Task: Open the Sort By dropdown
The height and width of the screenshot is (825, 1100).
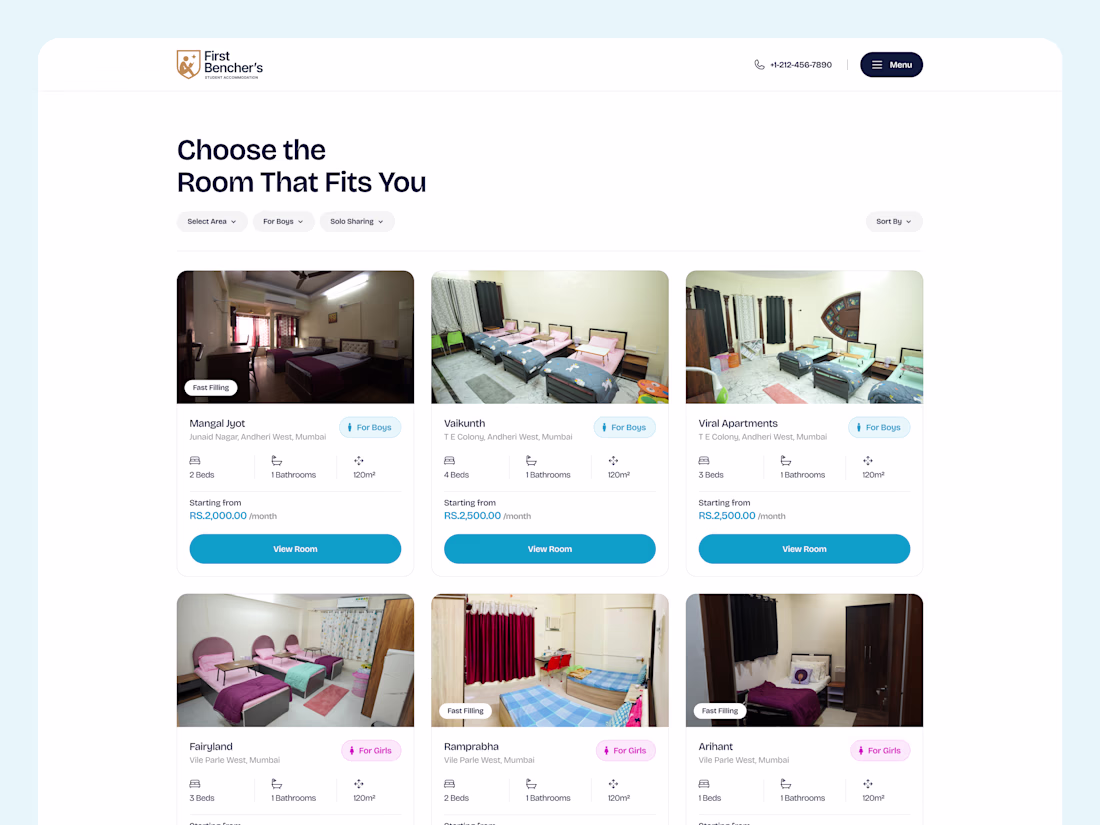Action: pyautogui.click(x=894, y=222)
